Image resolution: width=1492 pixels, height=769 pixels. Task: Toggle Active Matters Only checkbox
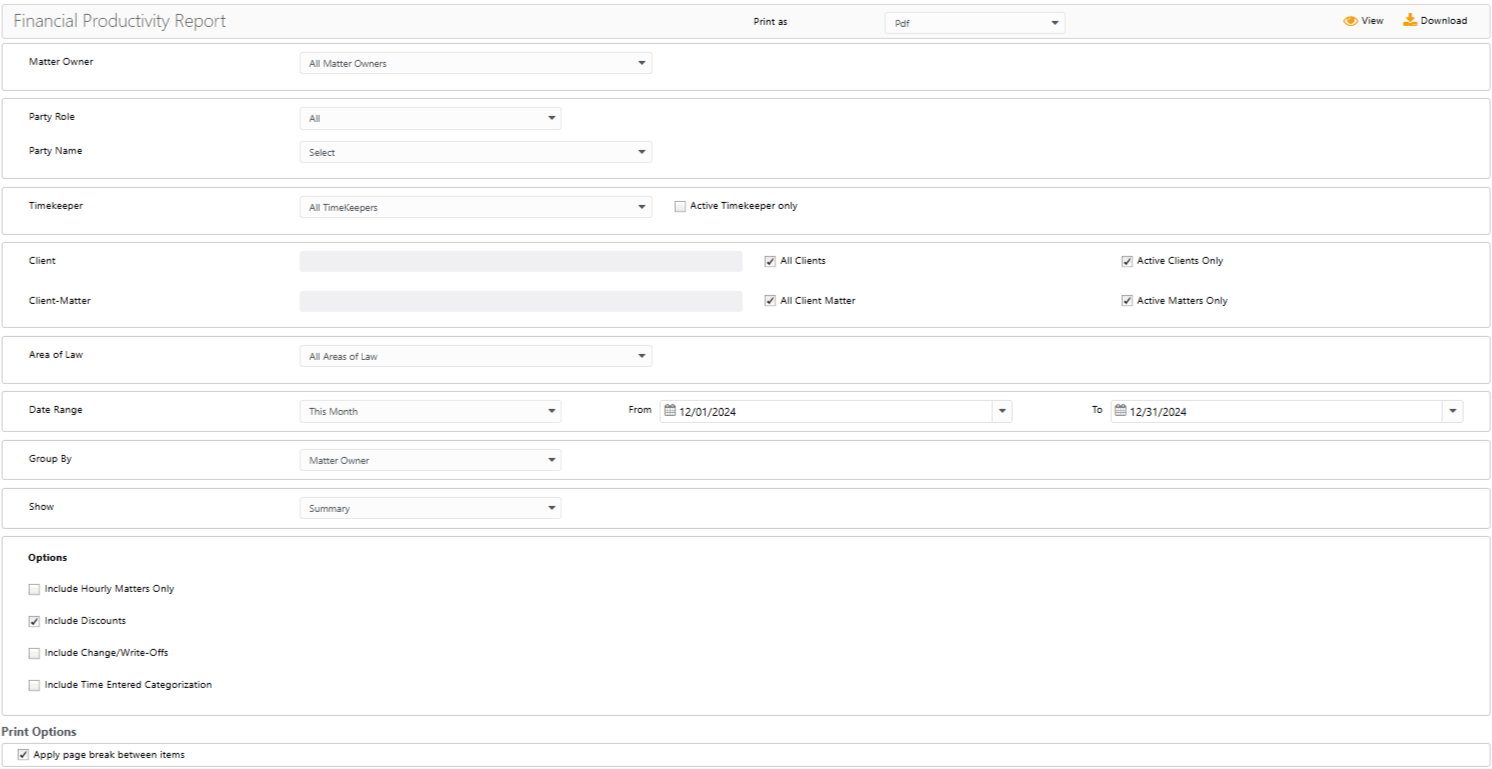click(x=1127, y=301)
